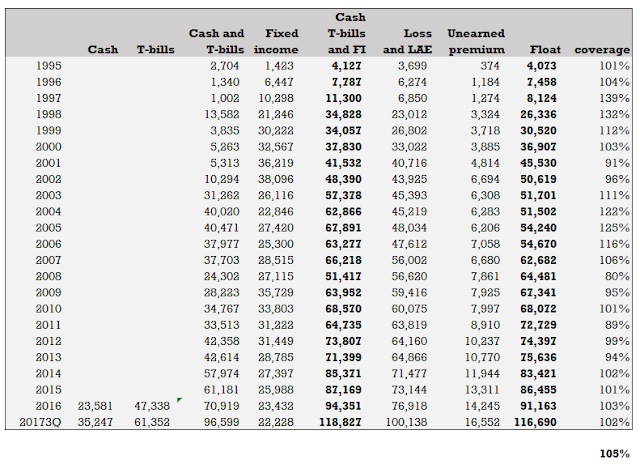The width and height of the screenshot is (640, 473).
Task: Select 2001 coverage value 91%
Action: pos(618,163)
